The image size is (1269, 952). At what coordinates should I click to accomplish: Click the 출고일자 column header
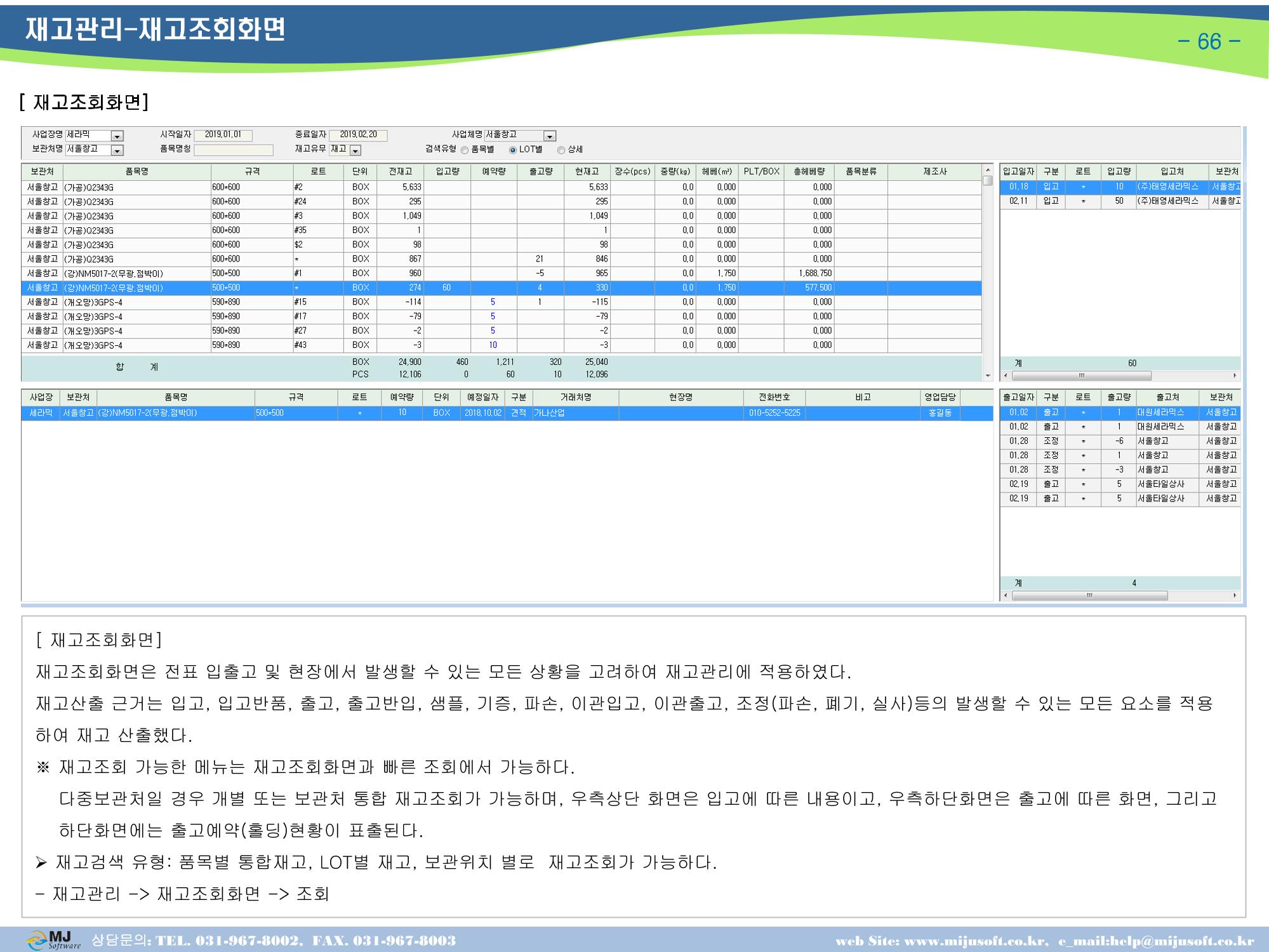pos(1018,397)
